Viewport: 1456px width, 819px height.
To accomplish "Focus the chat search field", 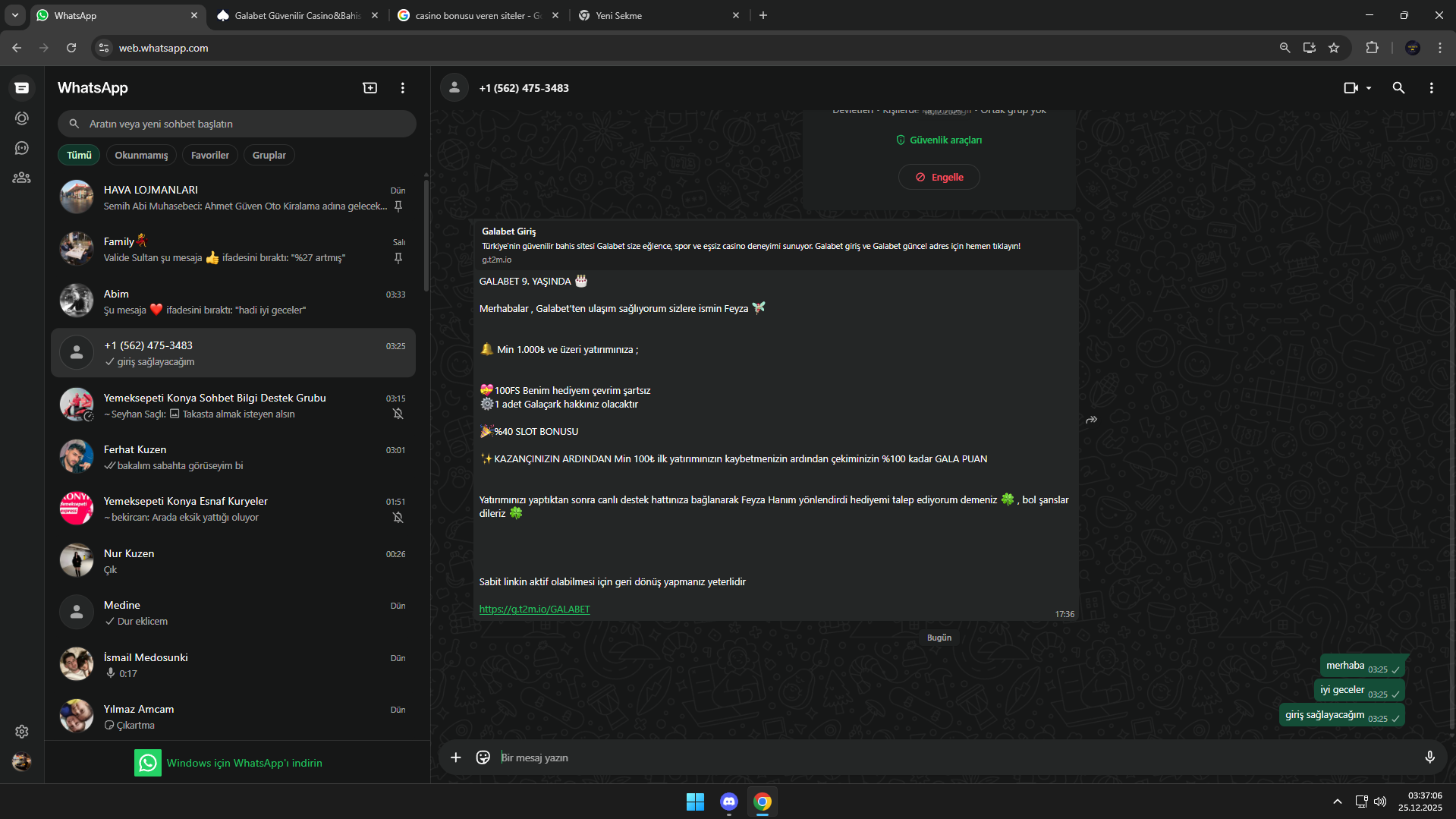I will click(x=237, y=124).
